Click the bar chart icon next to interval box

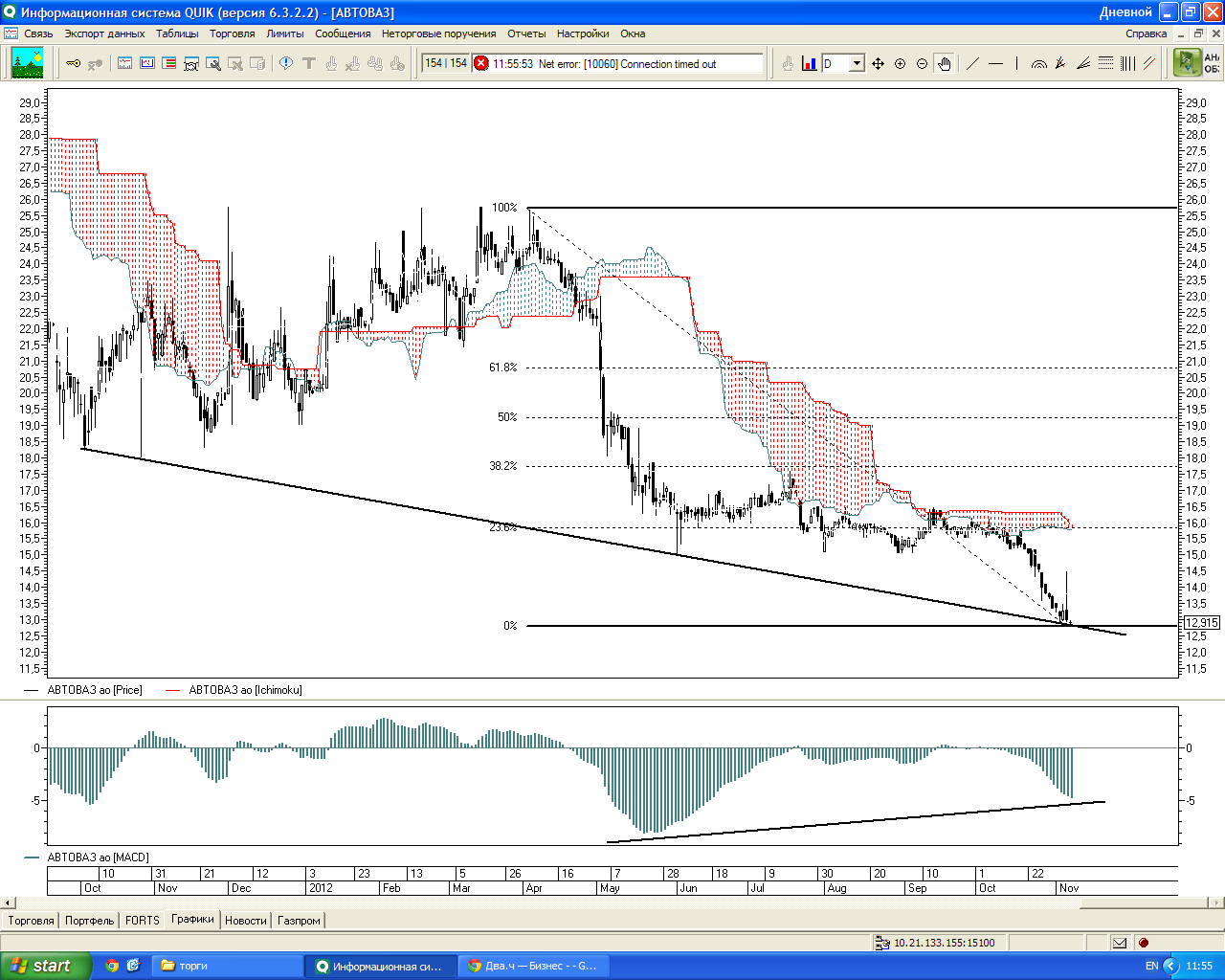point(810,64)
